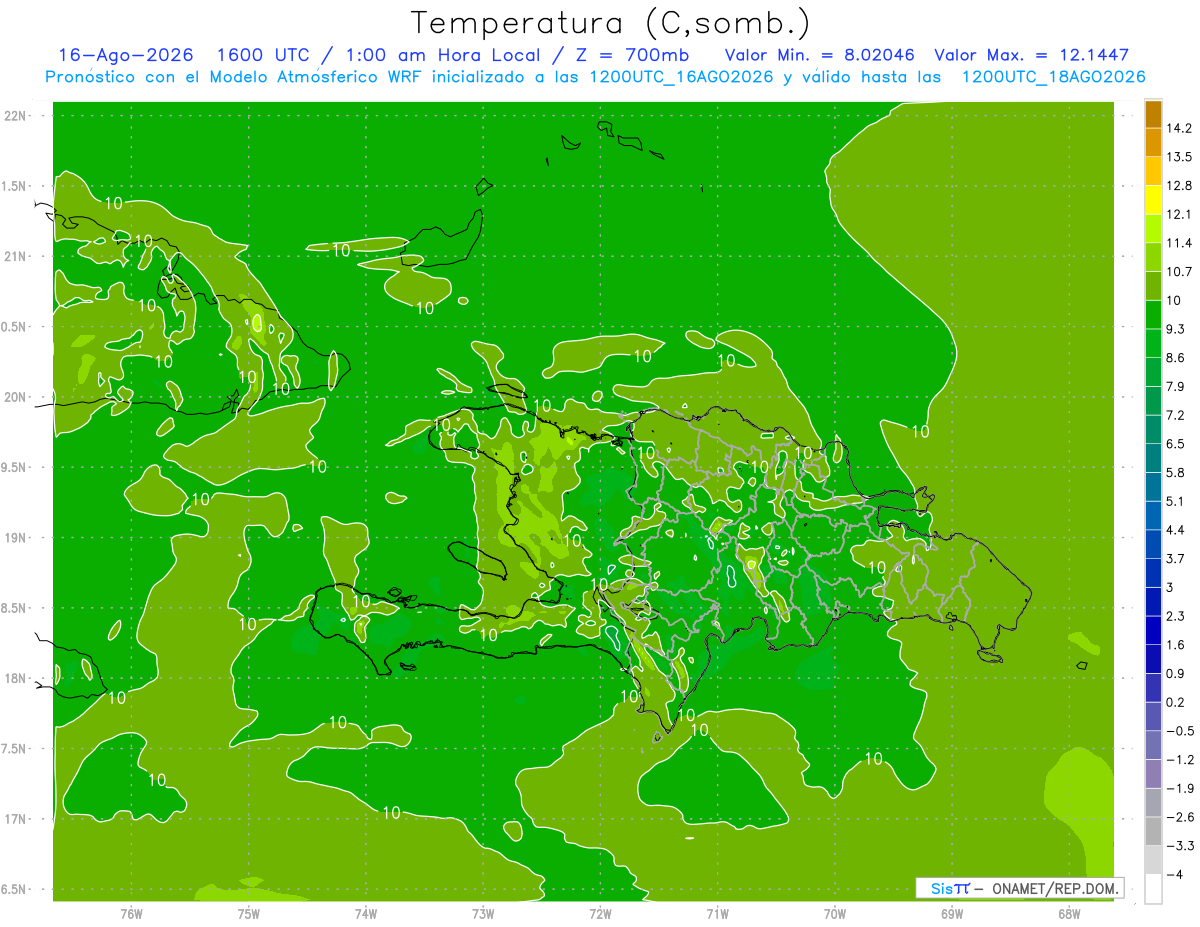The width and height of the screenshot is (1200, 927).
Task: Click the '73W' longitude axis label
Action: pos(483,914)
